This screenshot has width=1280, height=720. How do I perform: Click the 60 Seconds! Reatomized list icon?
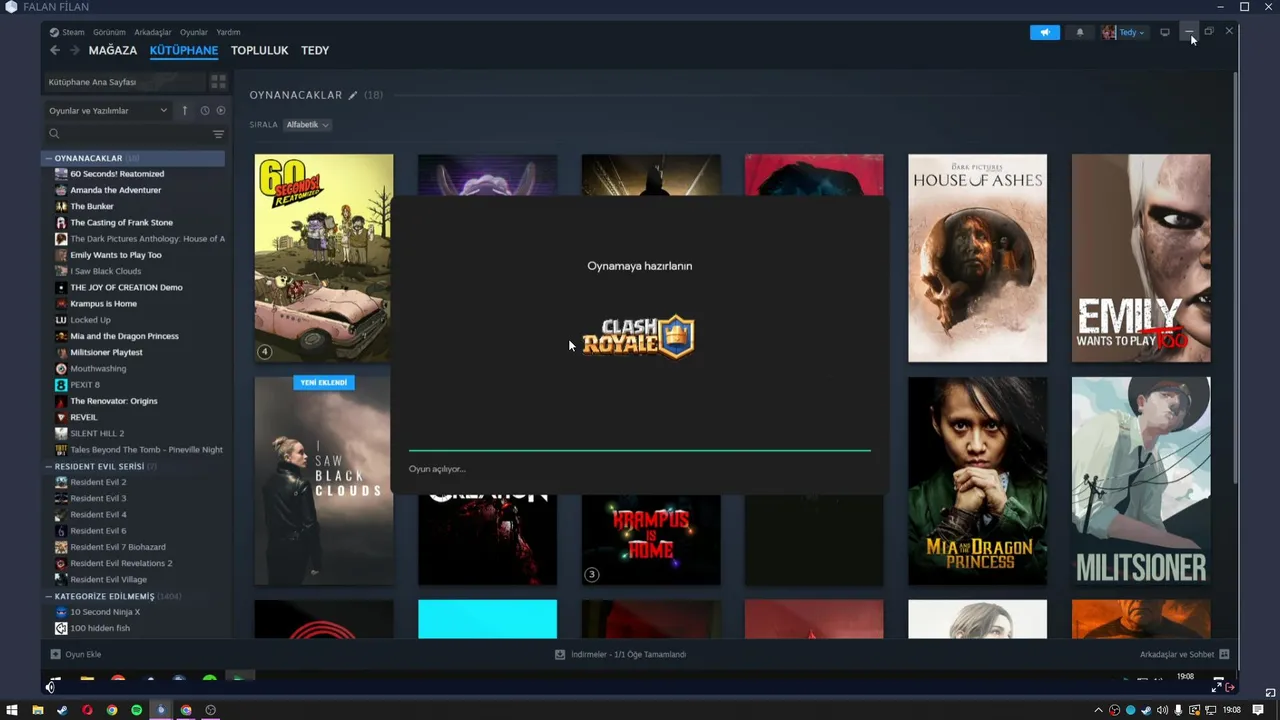click(x=61, y=174)
